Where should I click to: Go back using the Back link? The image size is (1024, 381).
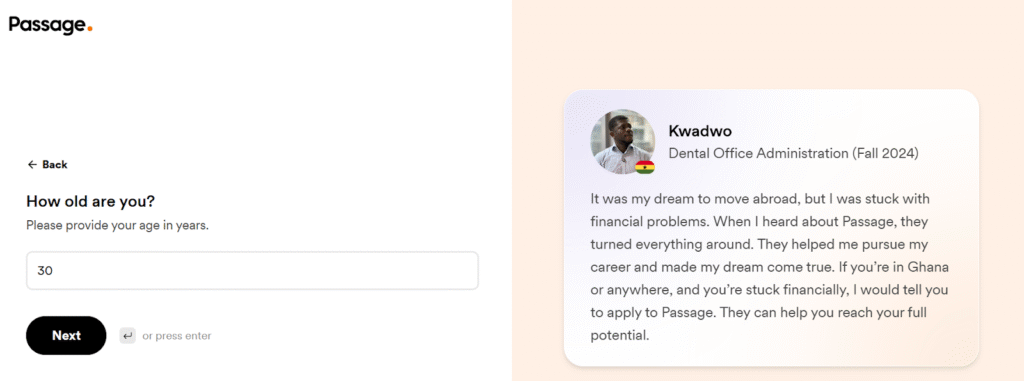coord(47,165)
